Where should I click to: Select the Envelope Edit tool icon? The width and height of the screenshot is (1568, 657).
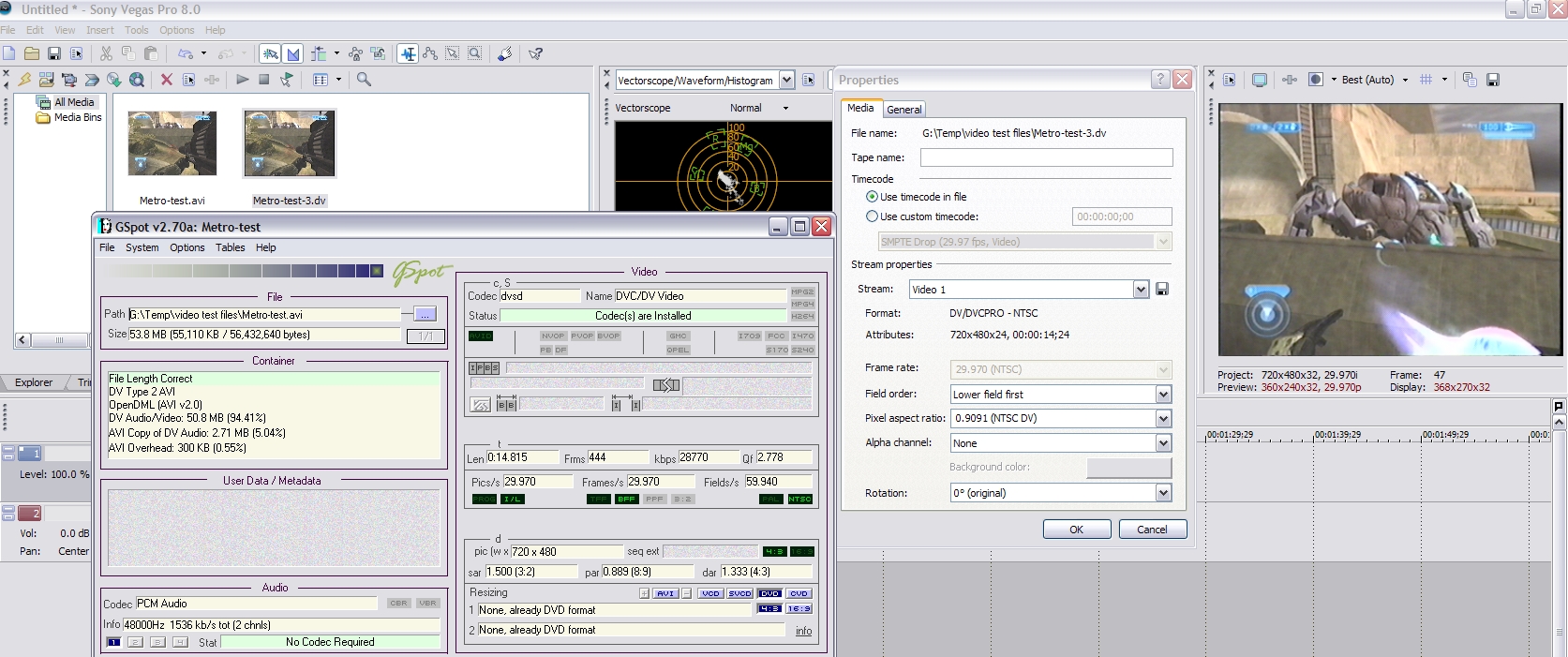point(430,53)
